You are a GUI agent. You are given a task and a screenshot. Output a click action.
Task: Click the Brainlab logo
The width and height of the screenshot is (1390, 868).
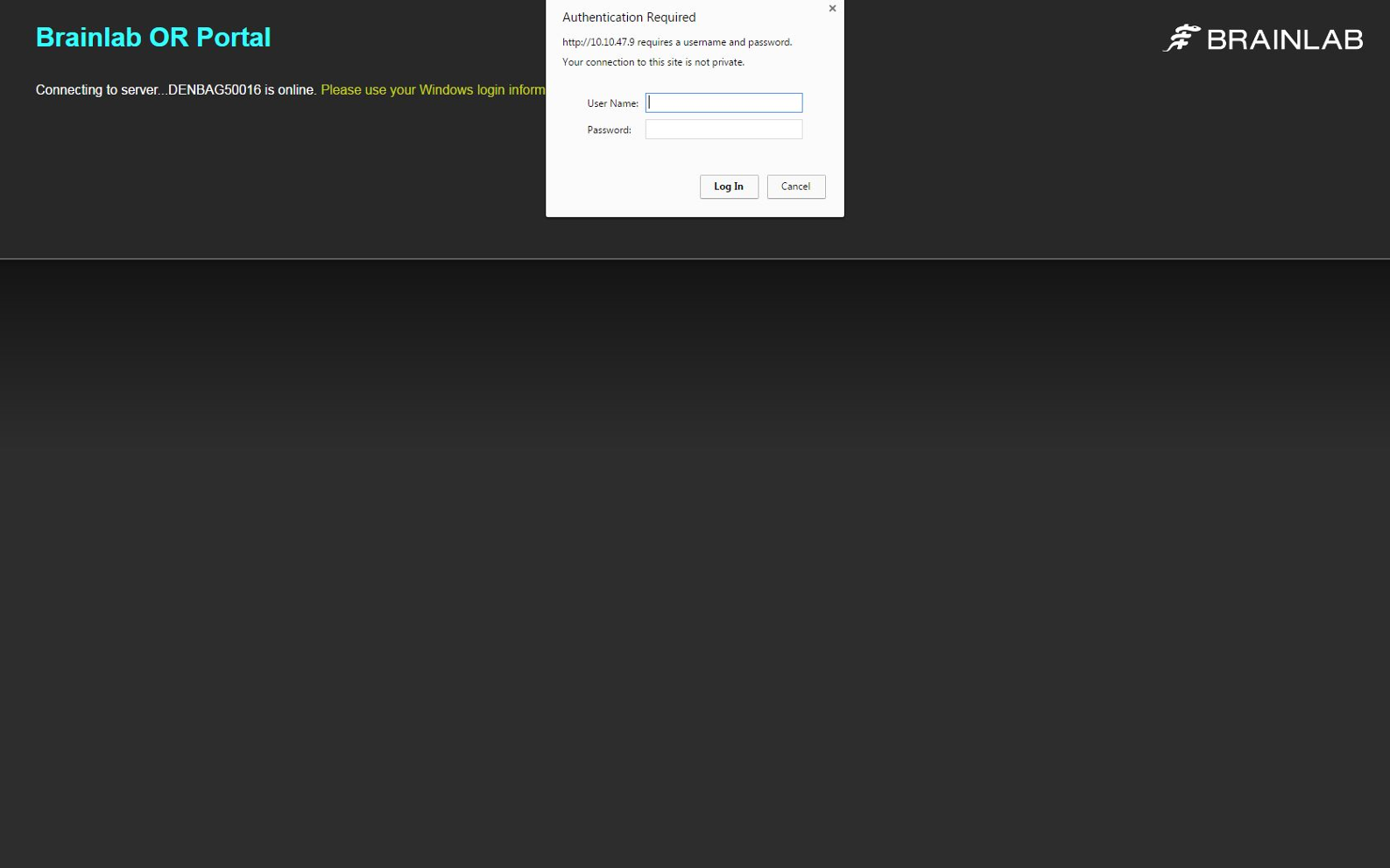pyautogui.click(x=1262, y=39)
